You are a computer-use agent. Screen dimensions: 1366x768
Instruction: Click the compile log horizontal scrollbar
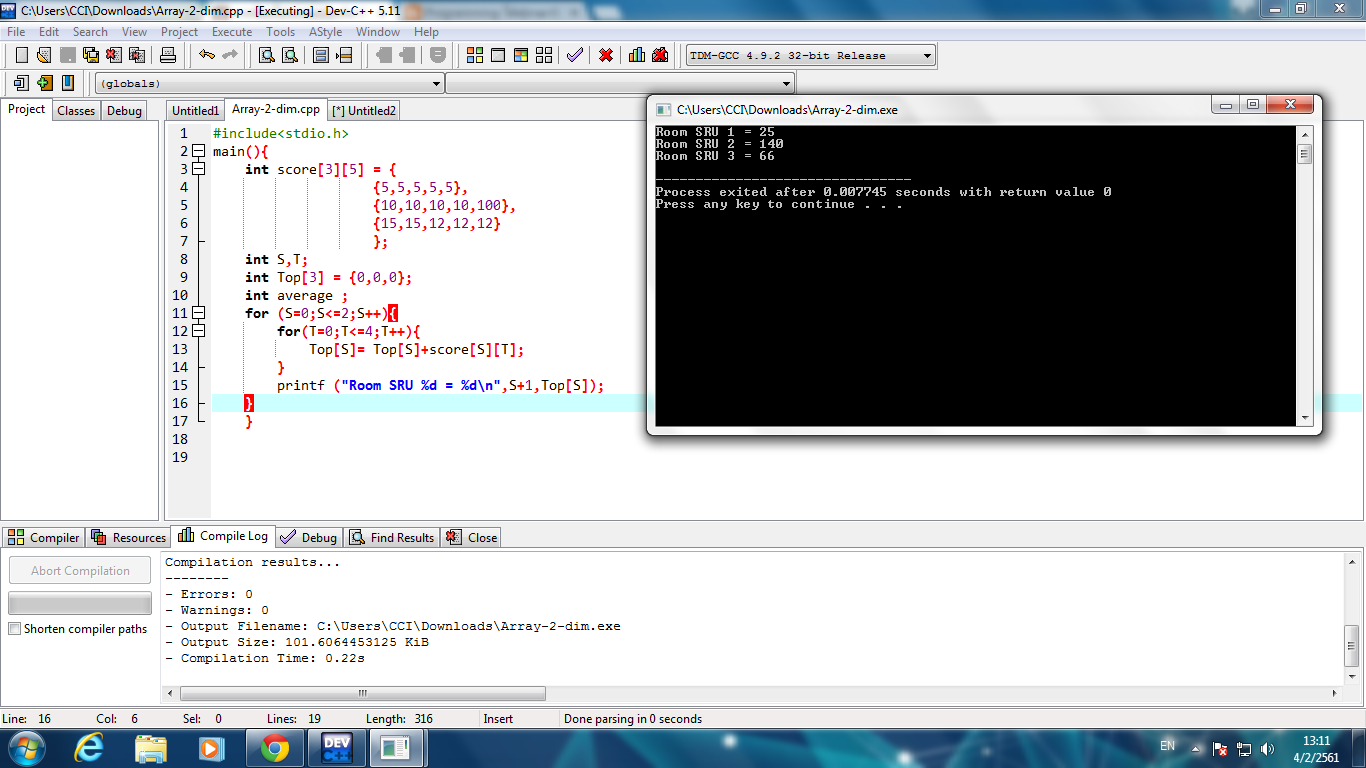750,693
